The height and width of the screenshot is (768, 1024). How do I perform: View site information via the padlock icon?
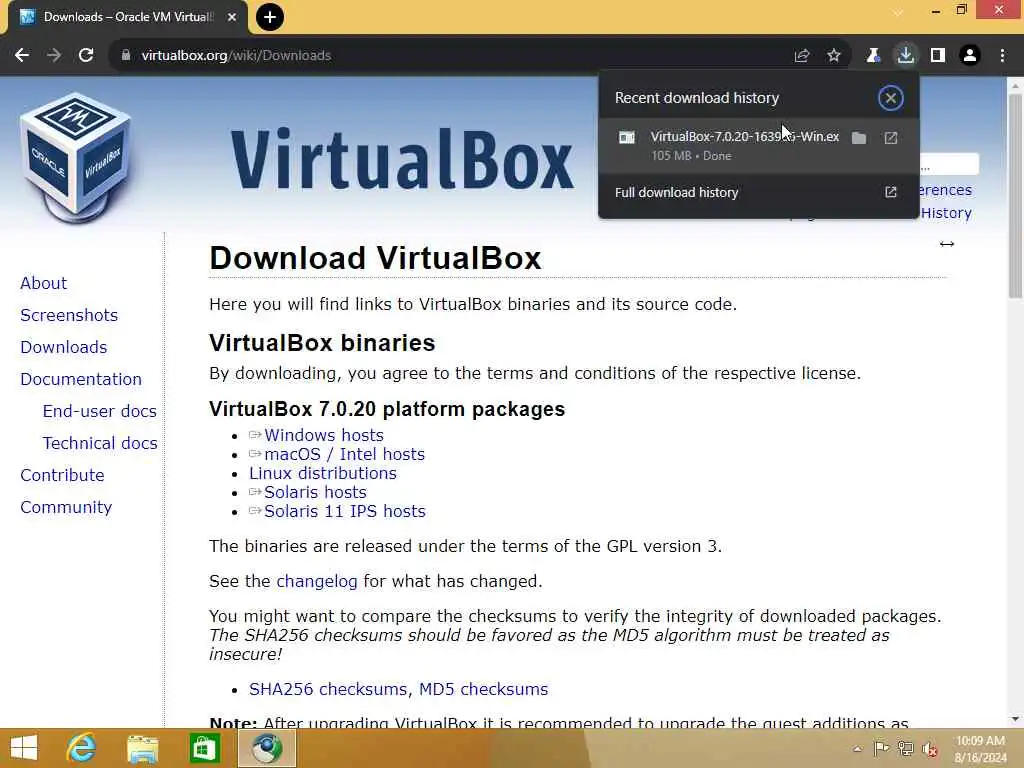click(x=126, y=56)
